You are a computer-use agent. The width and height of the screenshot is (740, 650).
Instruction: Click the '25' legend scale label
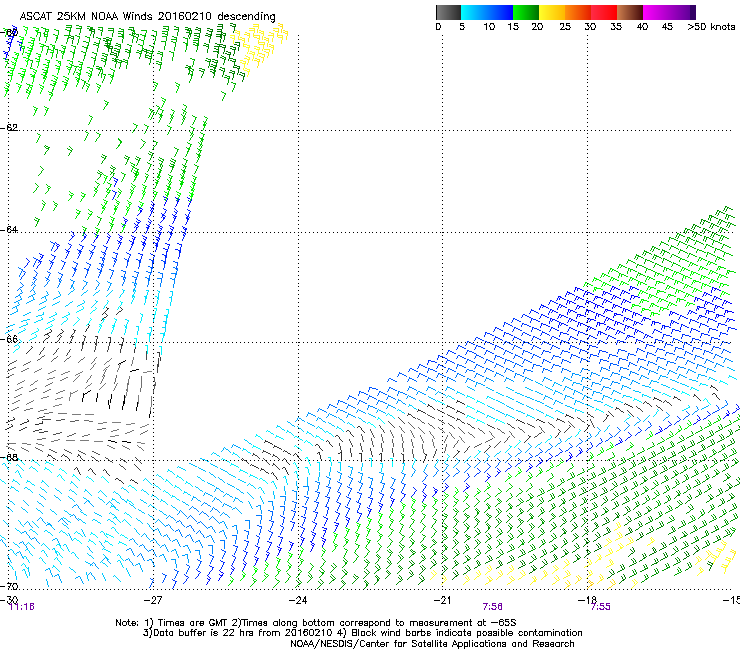coord(565,27)
